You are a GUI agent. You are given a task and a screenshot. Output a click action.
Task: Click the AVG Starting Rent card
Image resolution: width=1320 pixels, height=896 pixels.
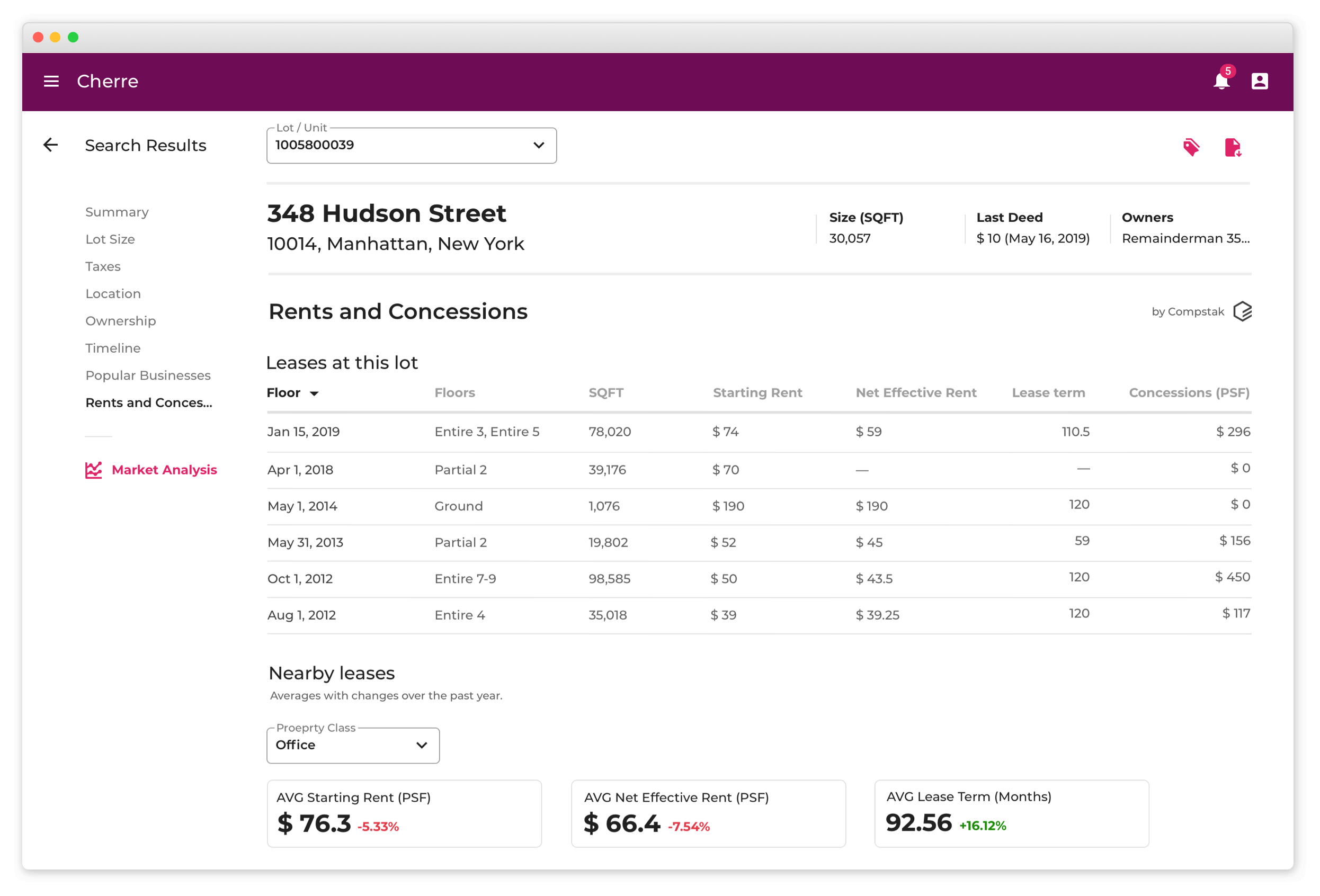404,813
